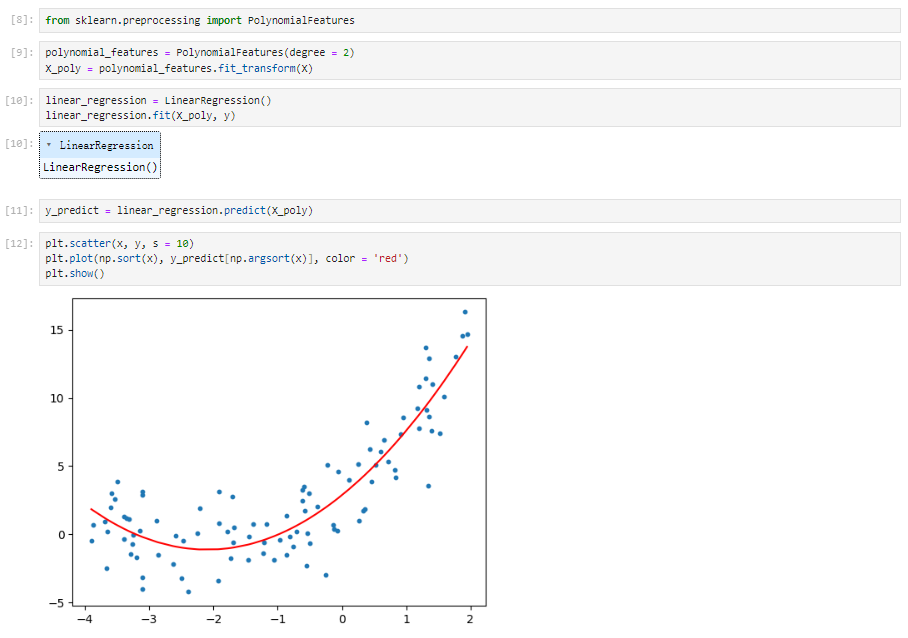The width and height of the screenshot is (908, 638).
Task: Click the [11]: cell prompt
Action: point(19,211)
